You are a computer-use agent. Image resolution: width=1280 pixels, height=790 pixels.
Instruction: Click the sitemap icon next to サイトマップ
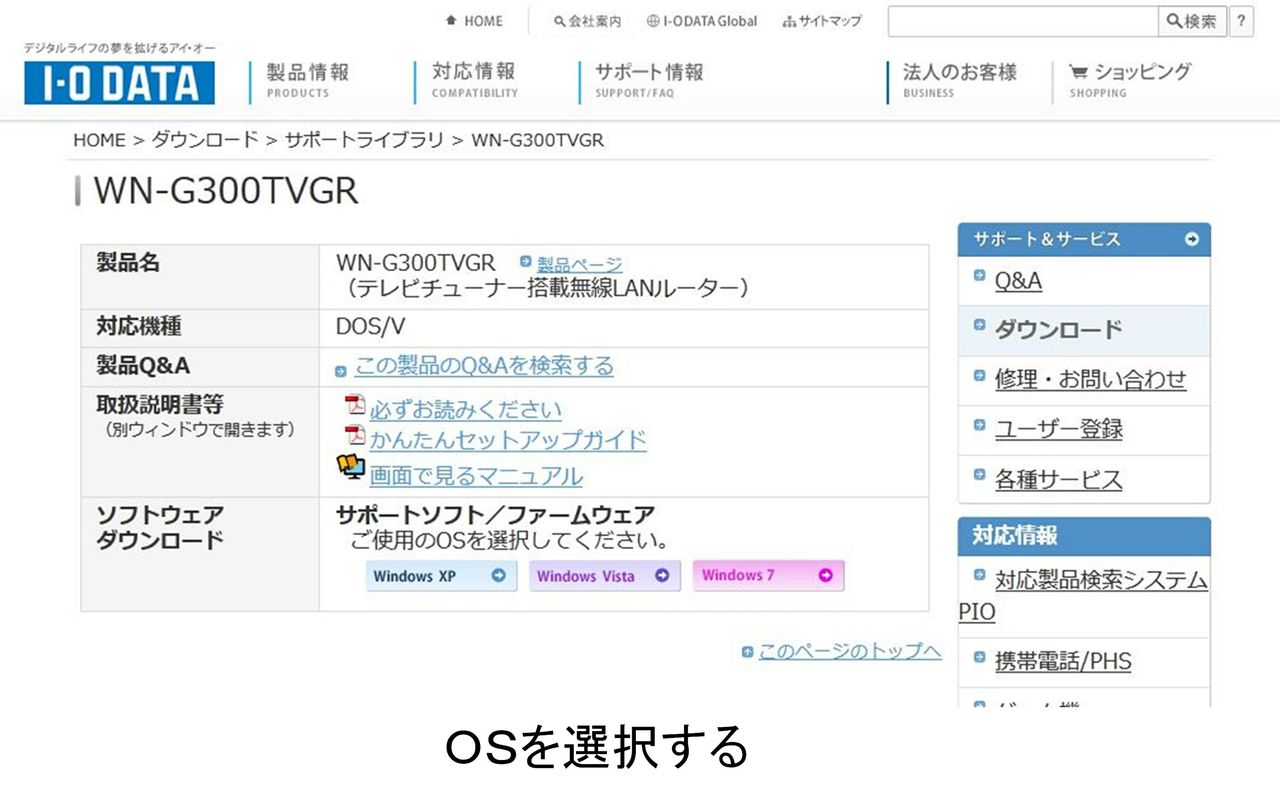pyautogui.click(x=789, y=21)
